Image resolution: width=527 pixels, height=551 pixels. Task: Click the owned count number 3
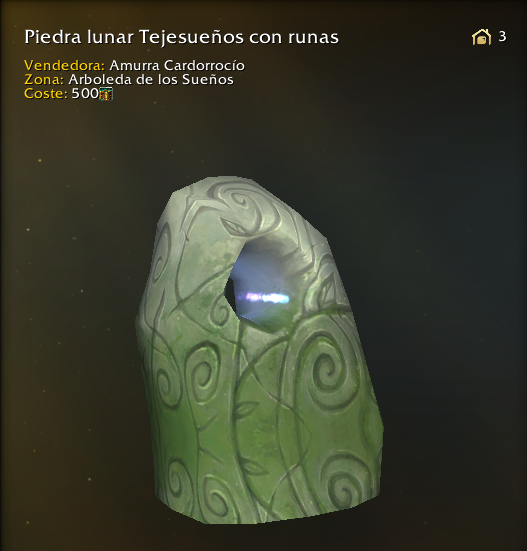[x=502, y=37]
